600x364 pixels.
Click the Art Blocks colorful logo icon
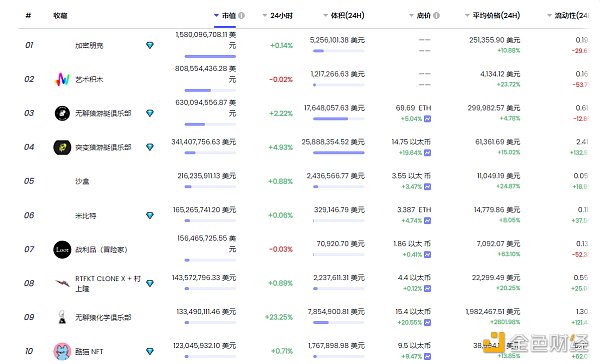pyautogui.click(x=62, y=79)
